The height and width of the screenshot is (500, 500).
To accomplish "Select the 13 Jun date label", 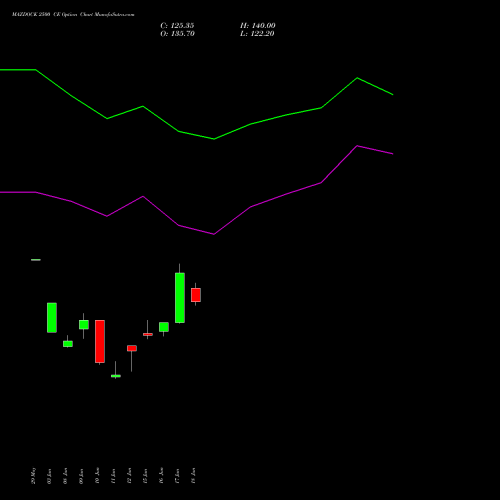I will click(145, 476).
